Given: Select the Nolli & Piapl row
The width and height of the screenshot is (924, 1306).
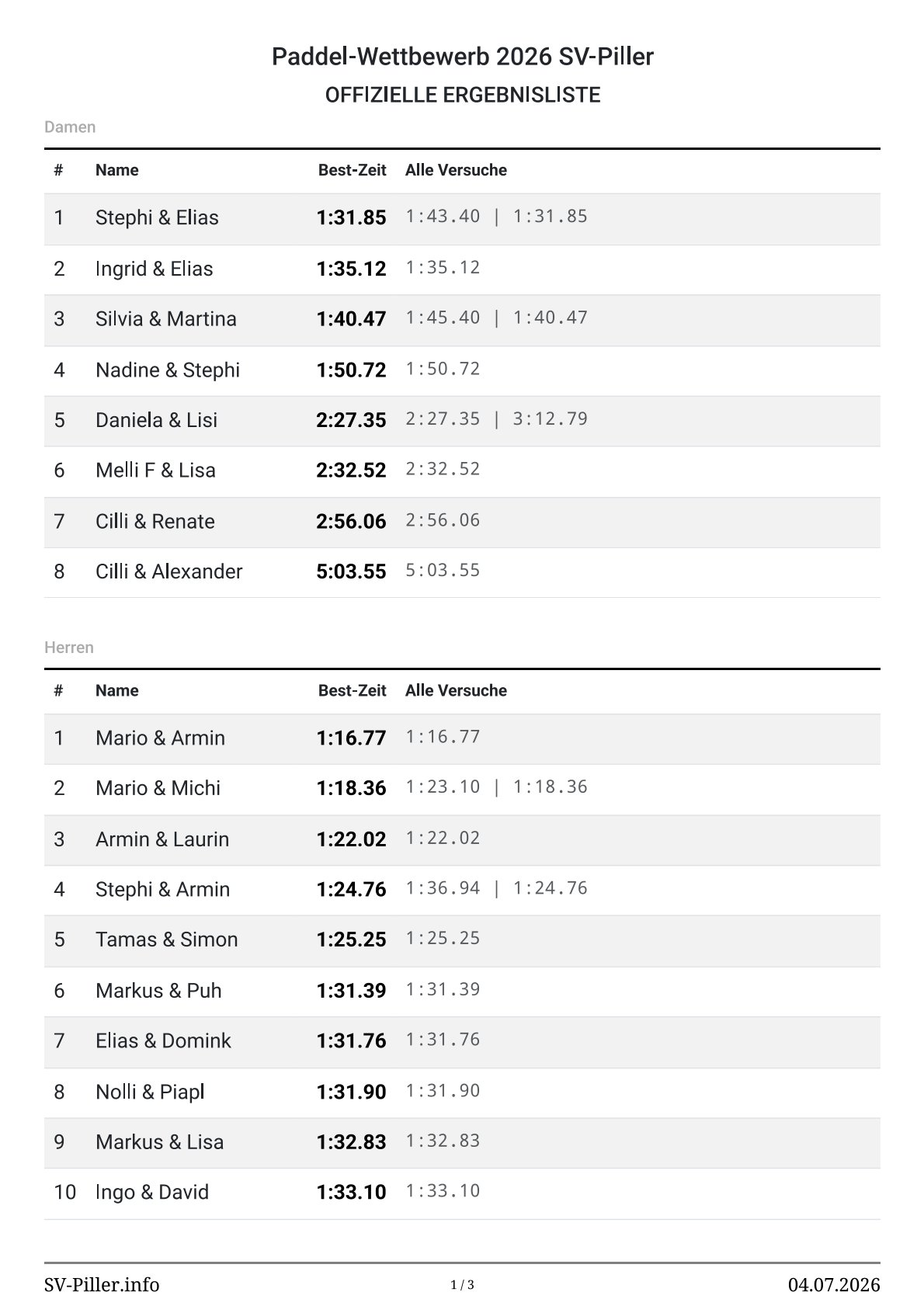Looking at the screenshot, I should [462, 1092].
